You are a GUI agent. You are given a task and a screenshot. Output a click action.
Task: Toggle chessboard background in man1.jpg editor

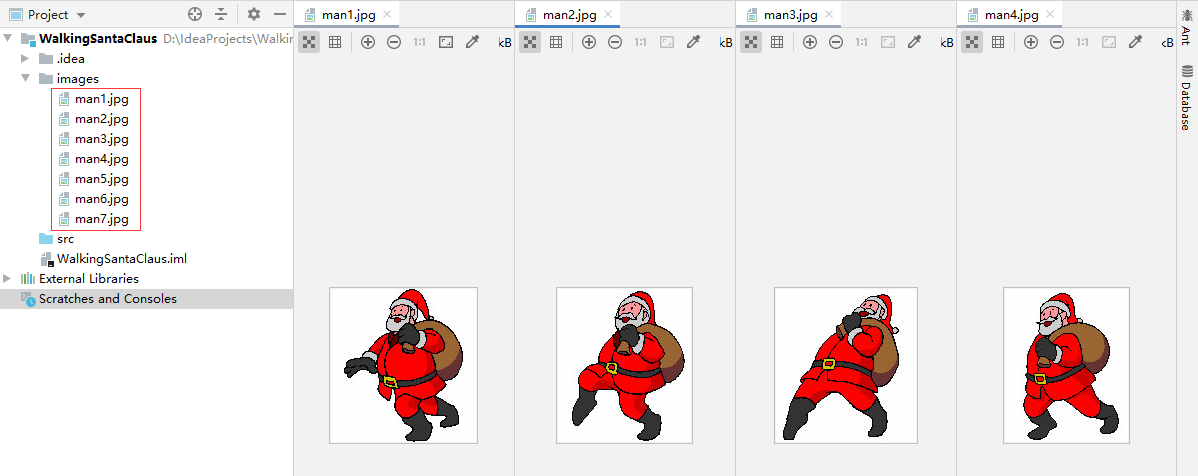pos(309,42)
